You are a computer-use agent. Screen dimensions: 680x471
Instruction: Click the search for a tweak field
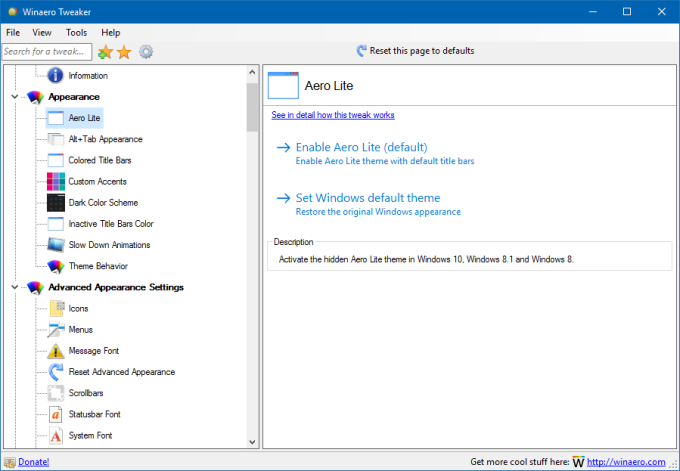(x=46, y=51)
